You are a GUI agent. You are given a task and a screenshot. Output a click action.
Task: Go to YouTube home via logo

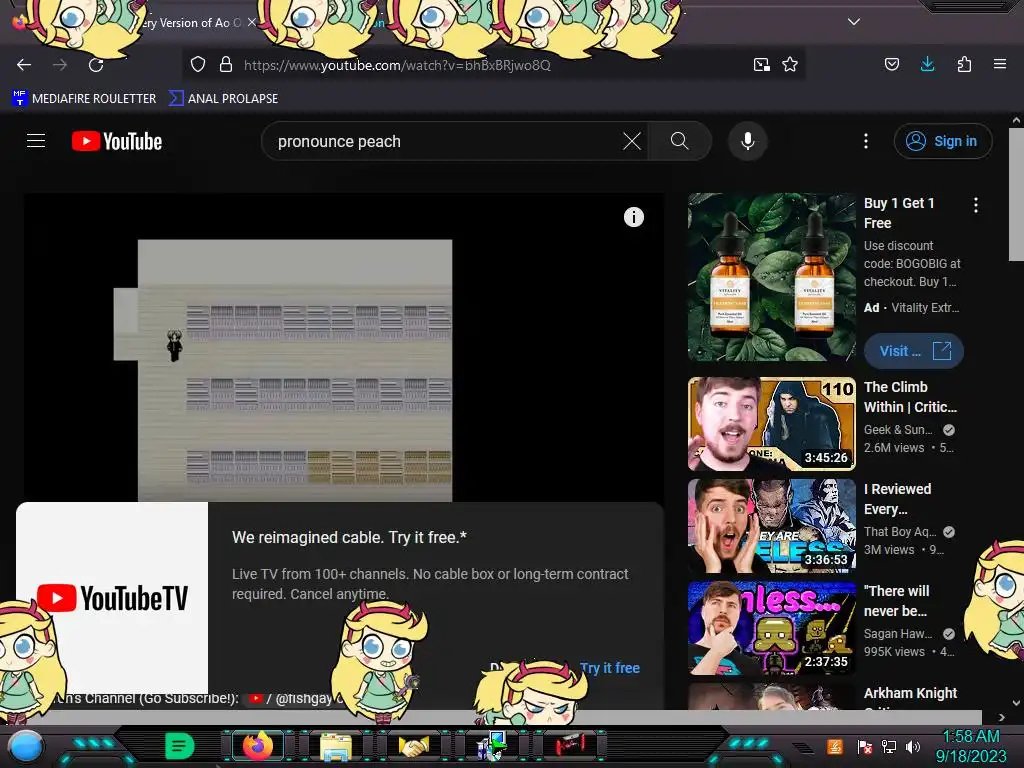point(117,141)
